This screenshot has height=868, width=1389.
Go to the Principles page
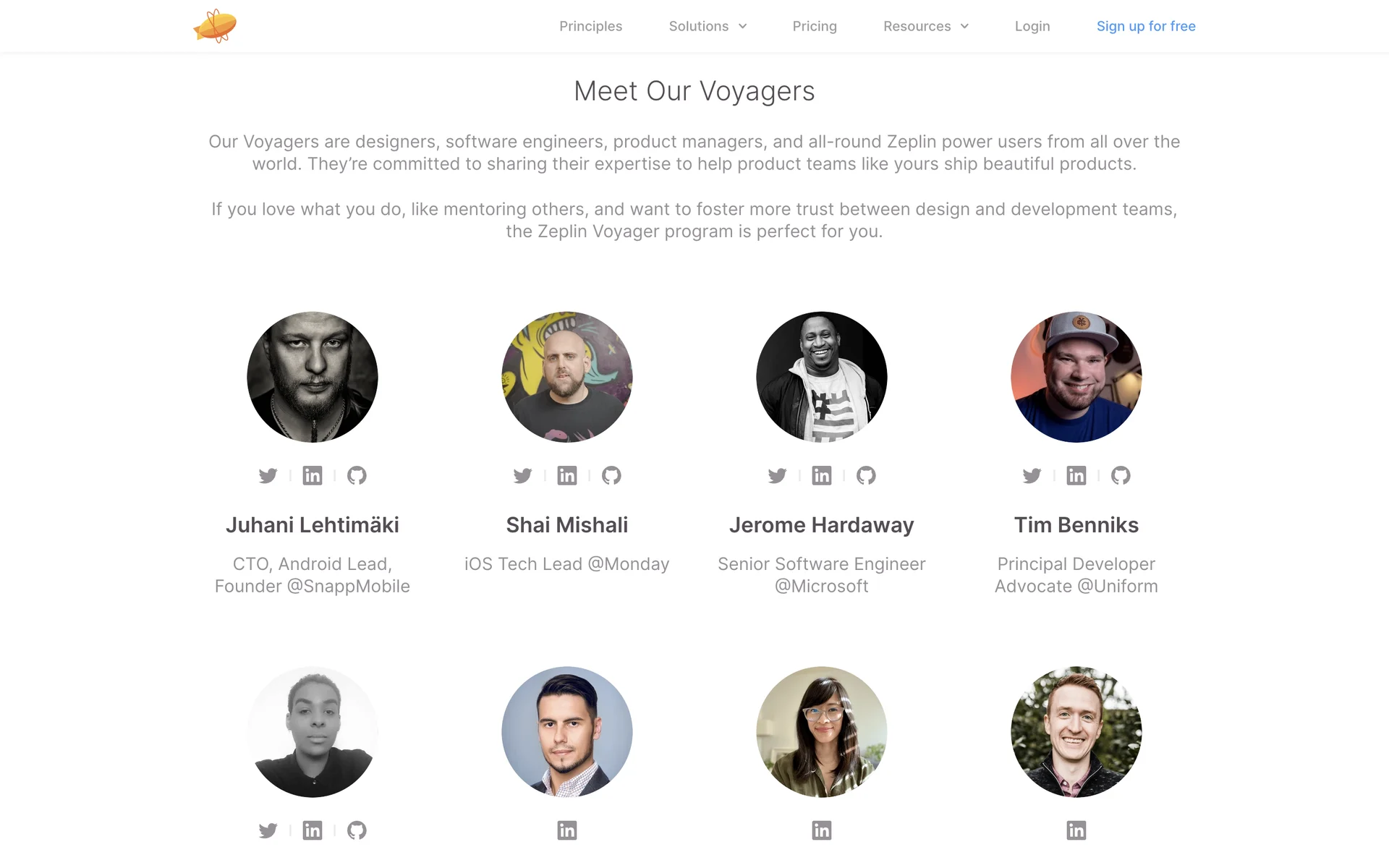590,26
